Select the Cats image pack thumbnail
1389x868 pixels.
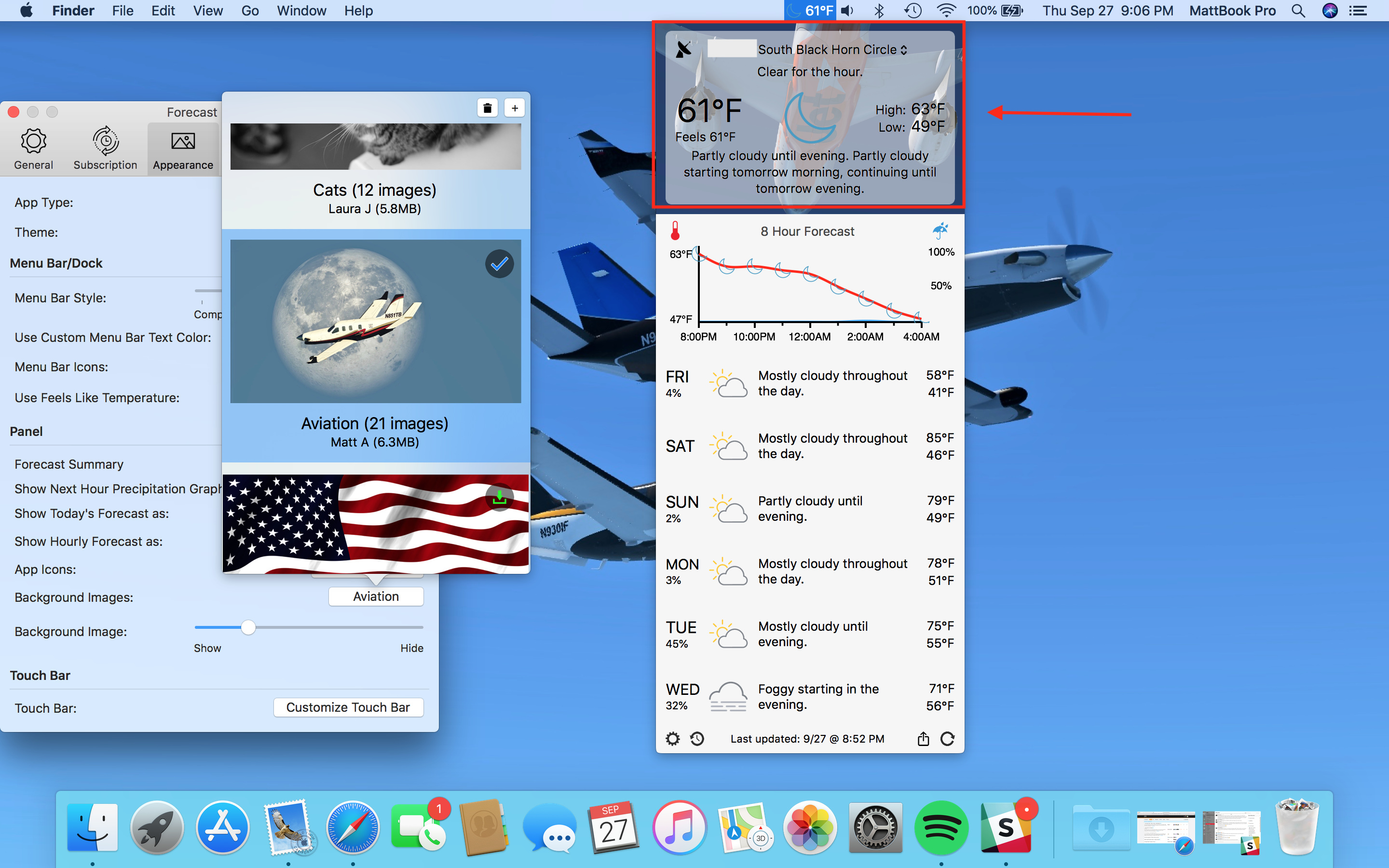[375, 147]
